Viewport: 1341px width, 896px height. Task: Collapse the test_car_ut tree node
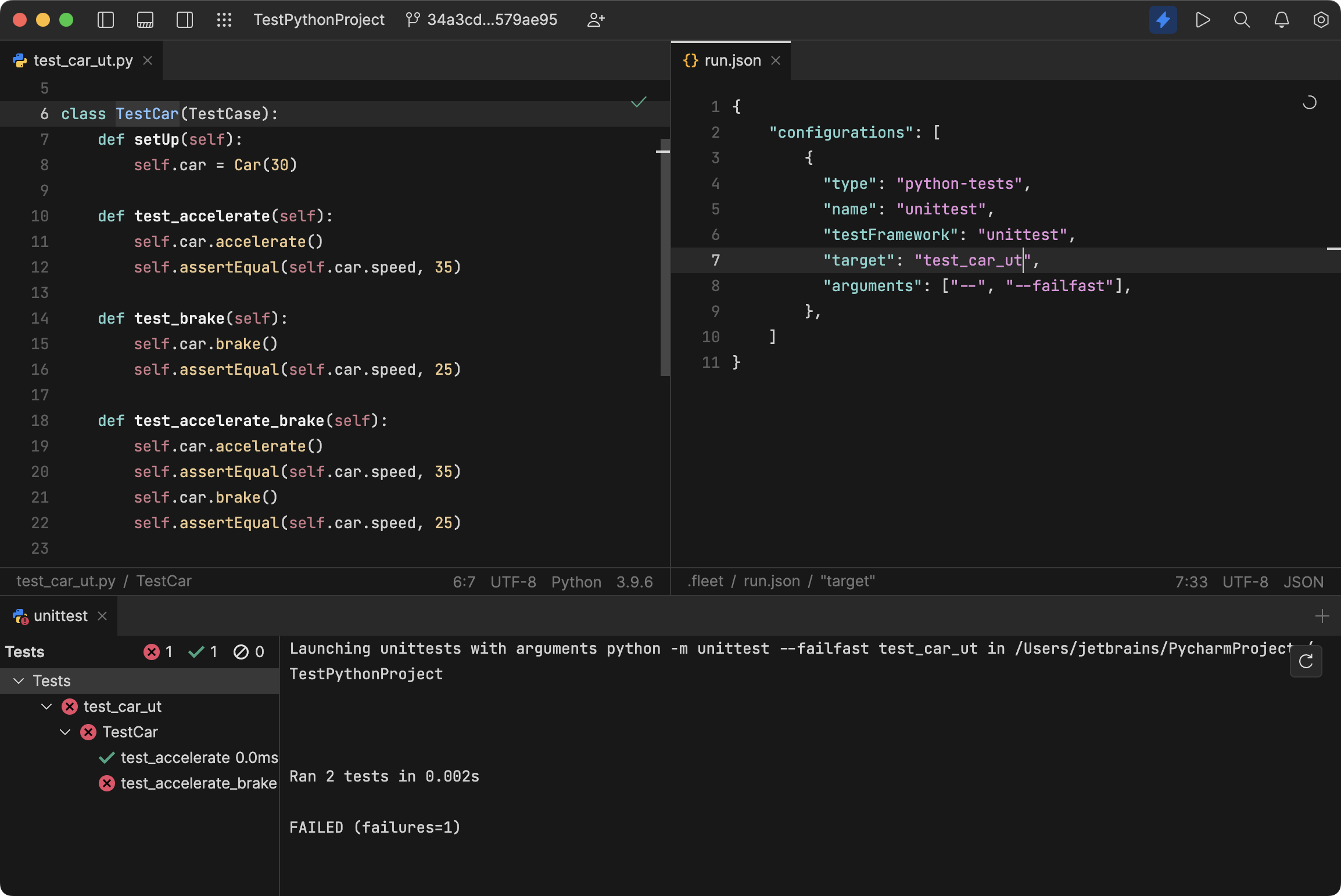(46, 707)
